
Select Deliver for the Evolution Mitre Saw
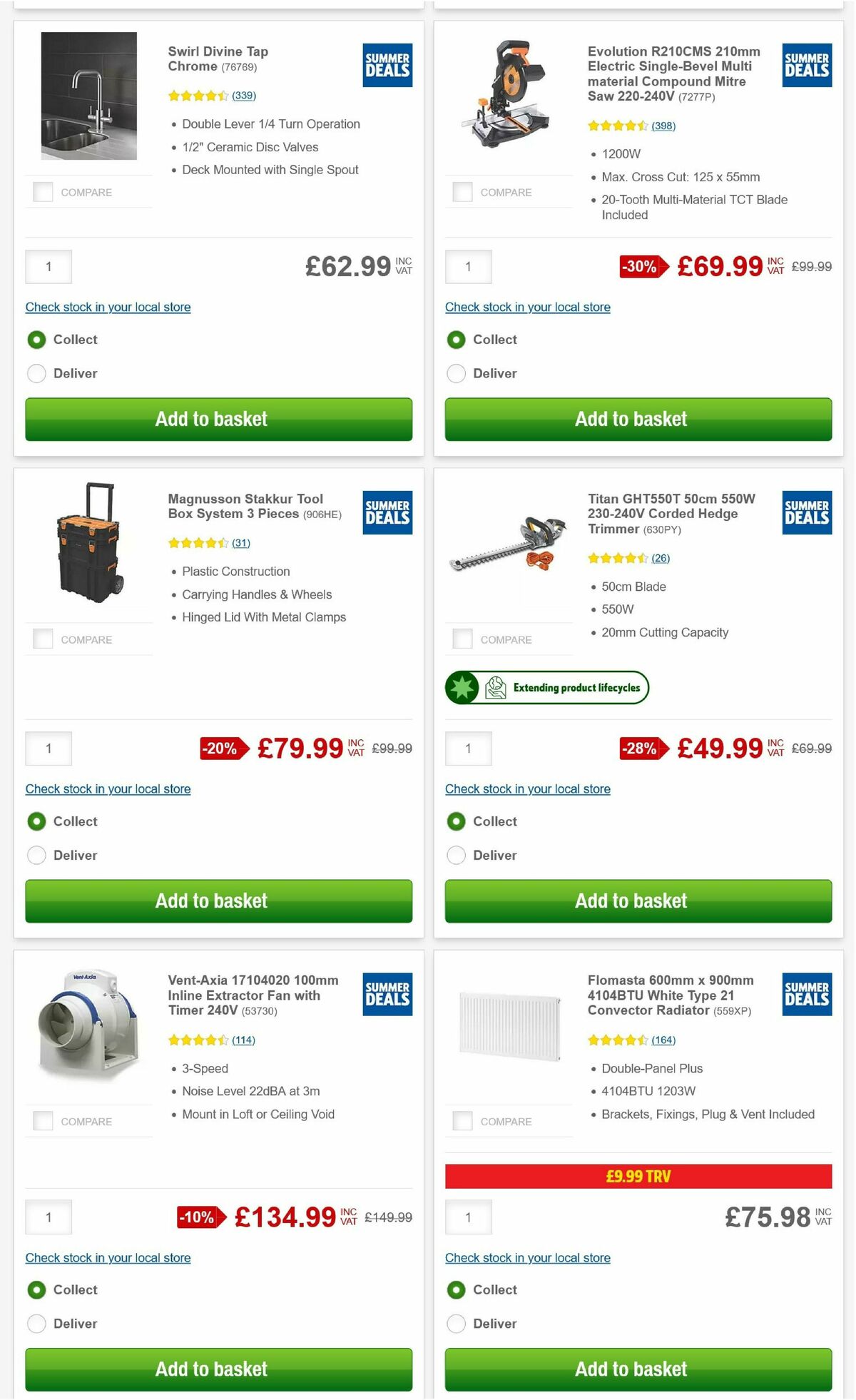[x=457, y=373]
